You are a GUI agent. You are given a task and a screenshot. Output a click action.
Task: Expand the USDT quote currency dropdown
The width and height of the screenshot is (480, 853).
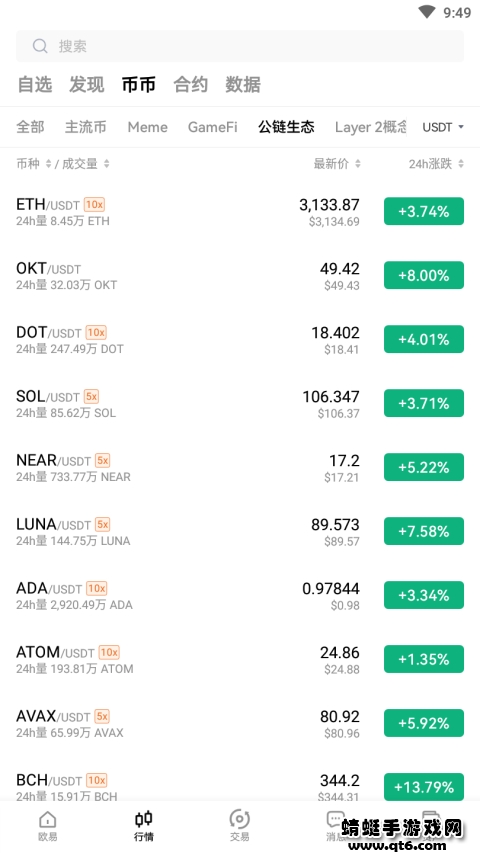(443, 127)
